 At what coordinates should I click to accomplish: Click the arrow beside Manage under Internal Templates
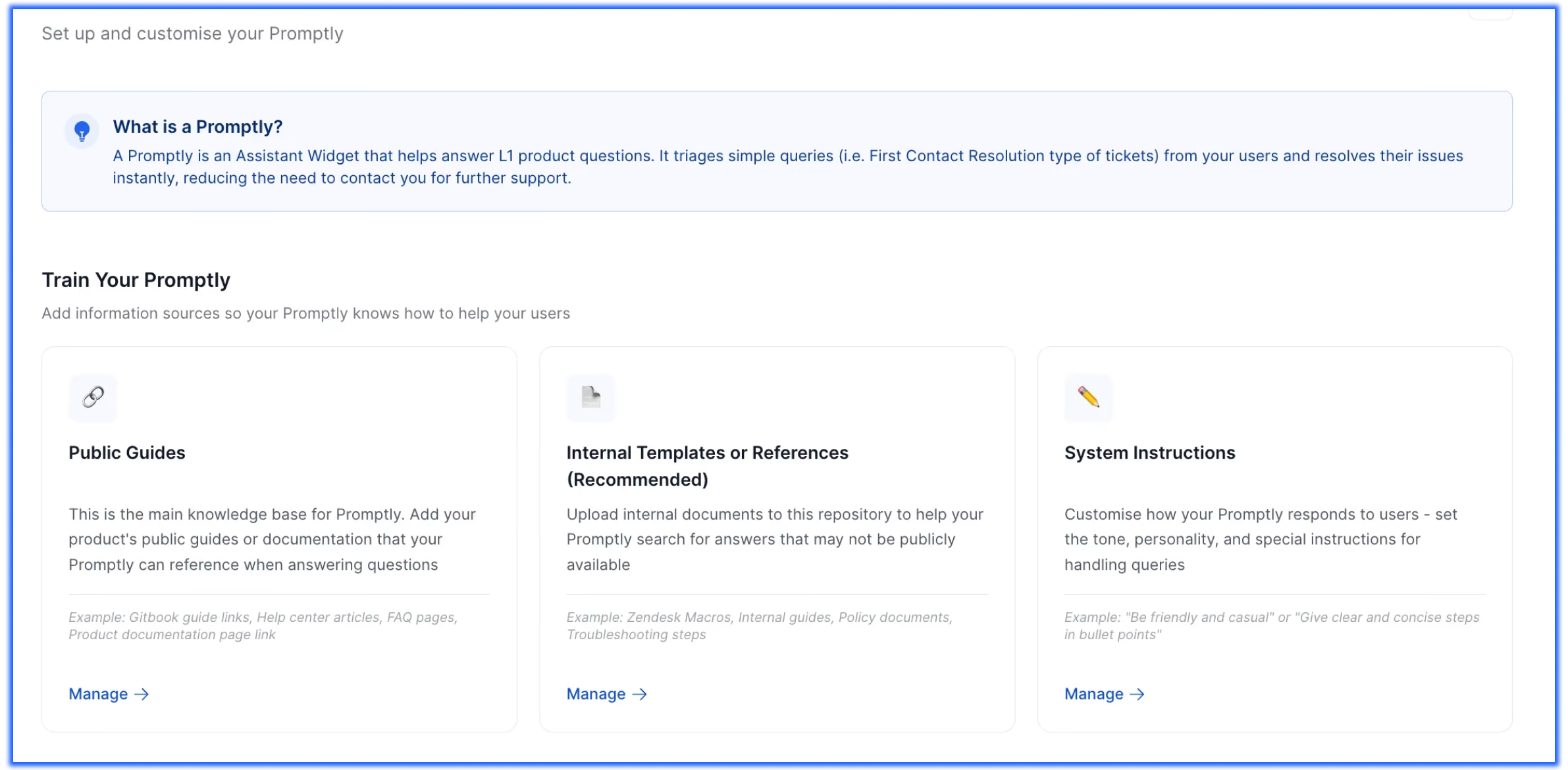pyautogui.click(x=639, y=694)
